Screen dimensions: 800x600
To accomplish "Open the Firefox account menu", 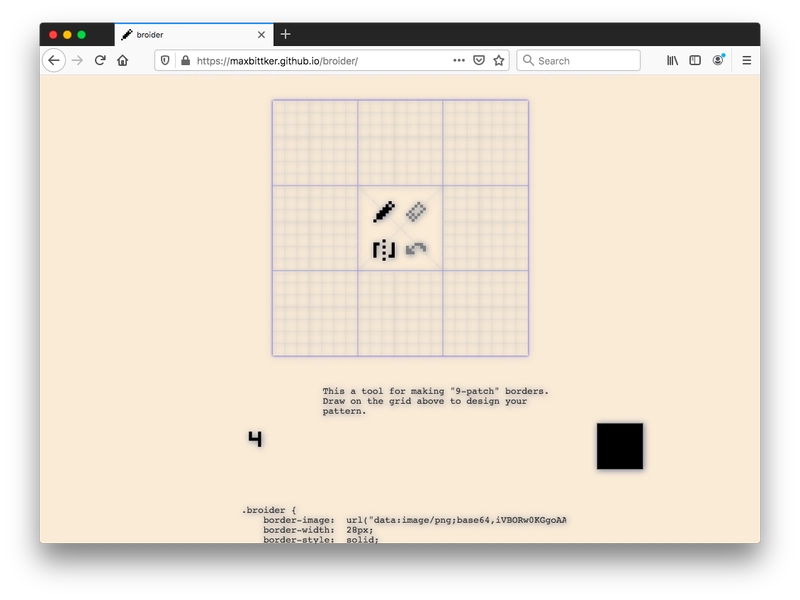I will pos(718,60).
